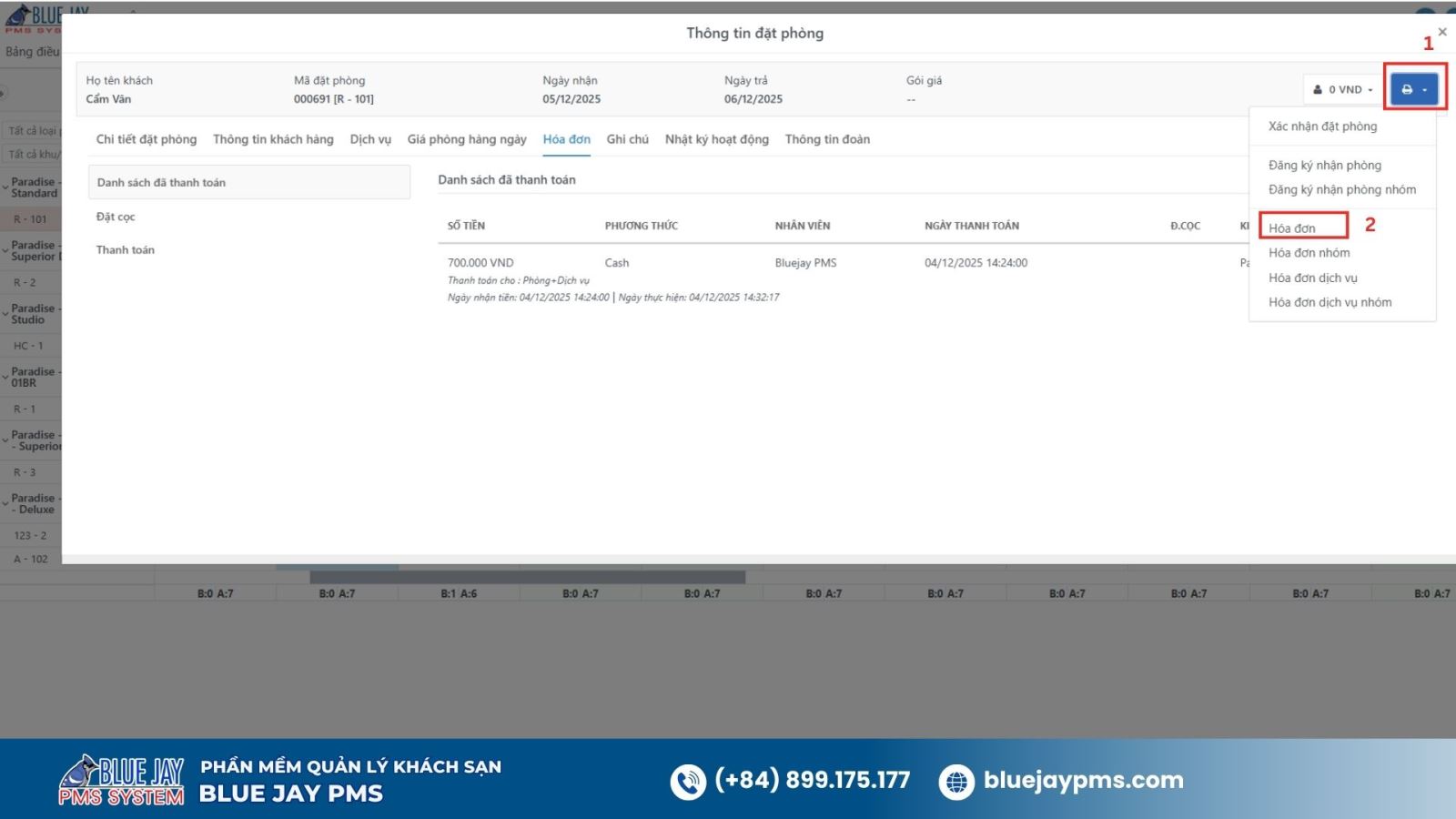Select Đặt cọc in the left list

click(116, 217)
